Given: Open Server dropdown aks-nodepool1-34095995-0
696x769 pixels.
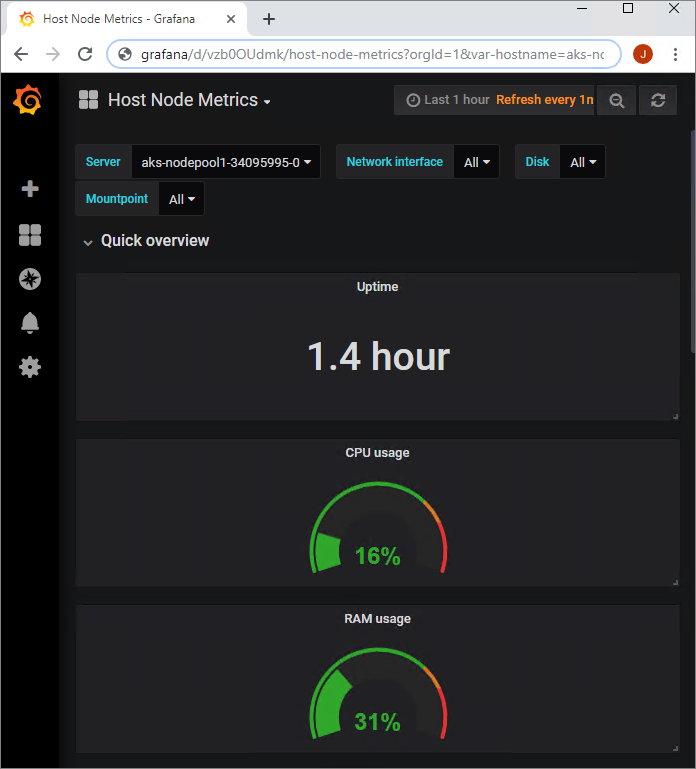Looking at the screenshot, I should pyautogui.click(x=226, y=162).
